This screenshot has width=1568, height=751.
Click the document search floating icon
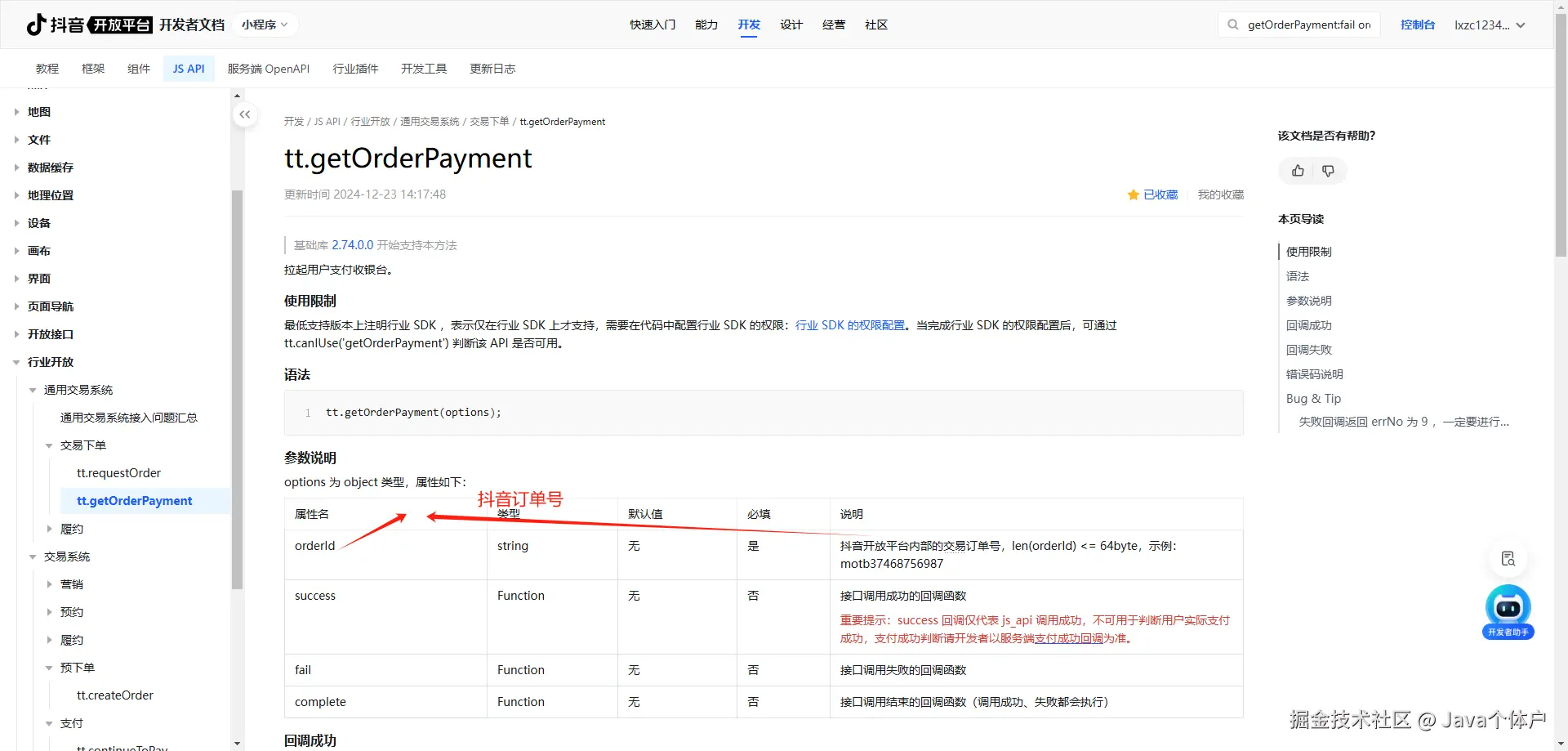pyautogui.click(x=1508, y=559)
